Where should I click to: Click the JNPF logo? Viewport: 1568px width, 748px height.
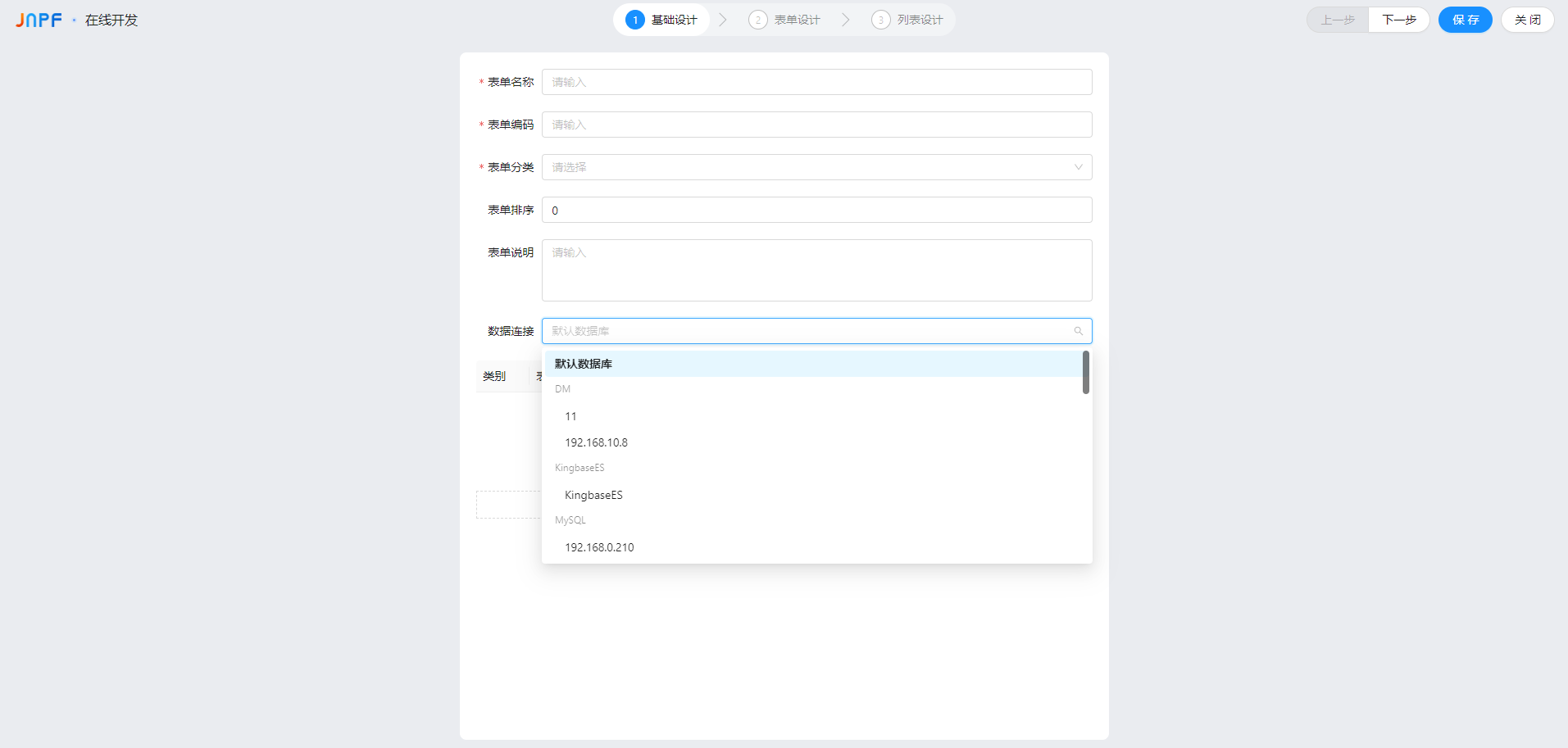point(39,20)
